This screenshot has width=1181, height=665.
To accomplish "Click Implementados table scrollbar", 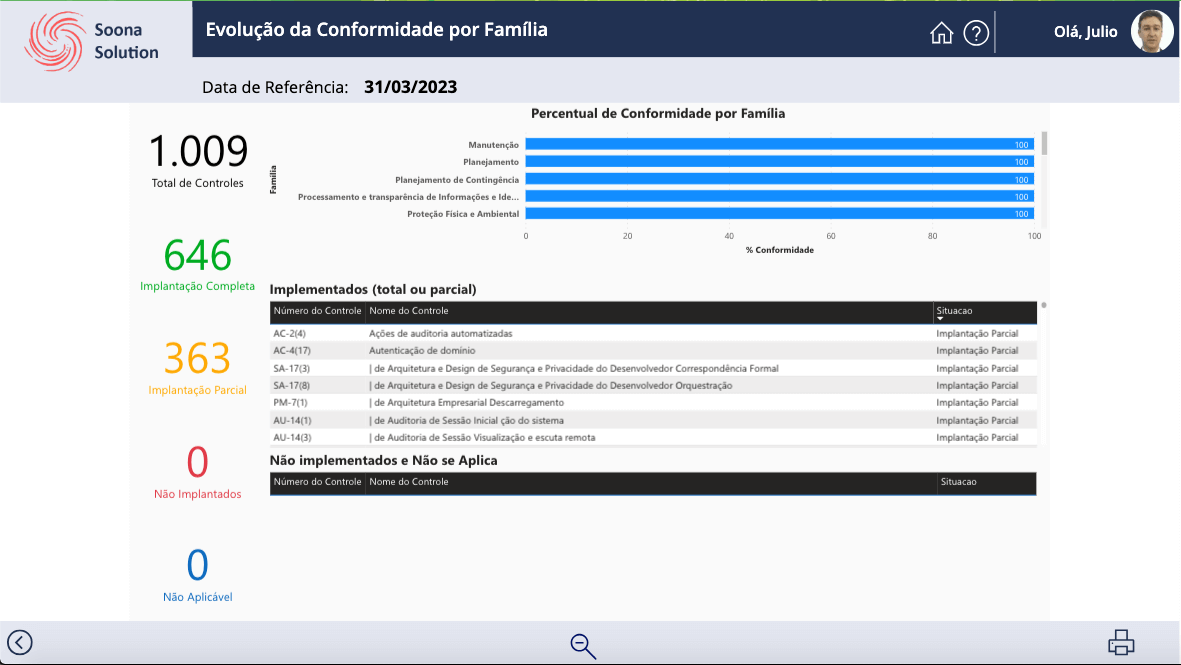I will click(1044, 305).
